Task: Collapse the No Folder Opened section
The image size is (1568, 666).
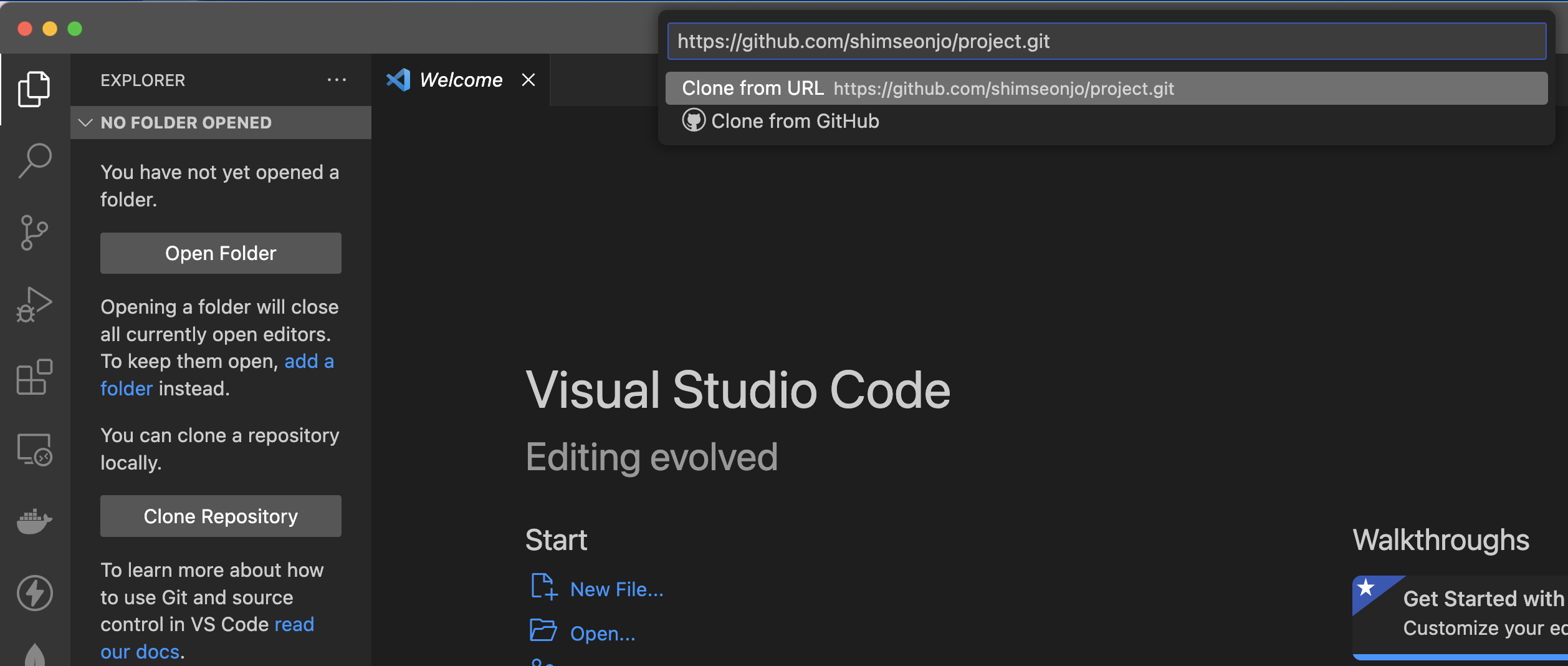Action: (x=86, y=123)
